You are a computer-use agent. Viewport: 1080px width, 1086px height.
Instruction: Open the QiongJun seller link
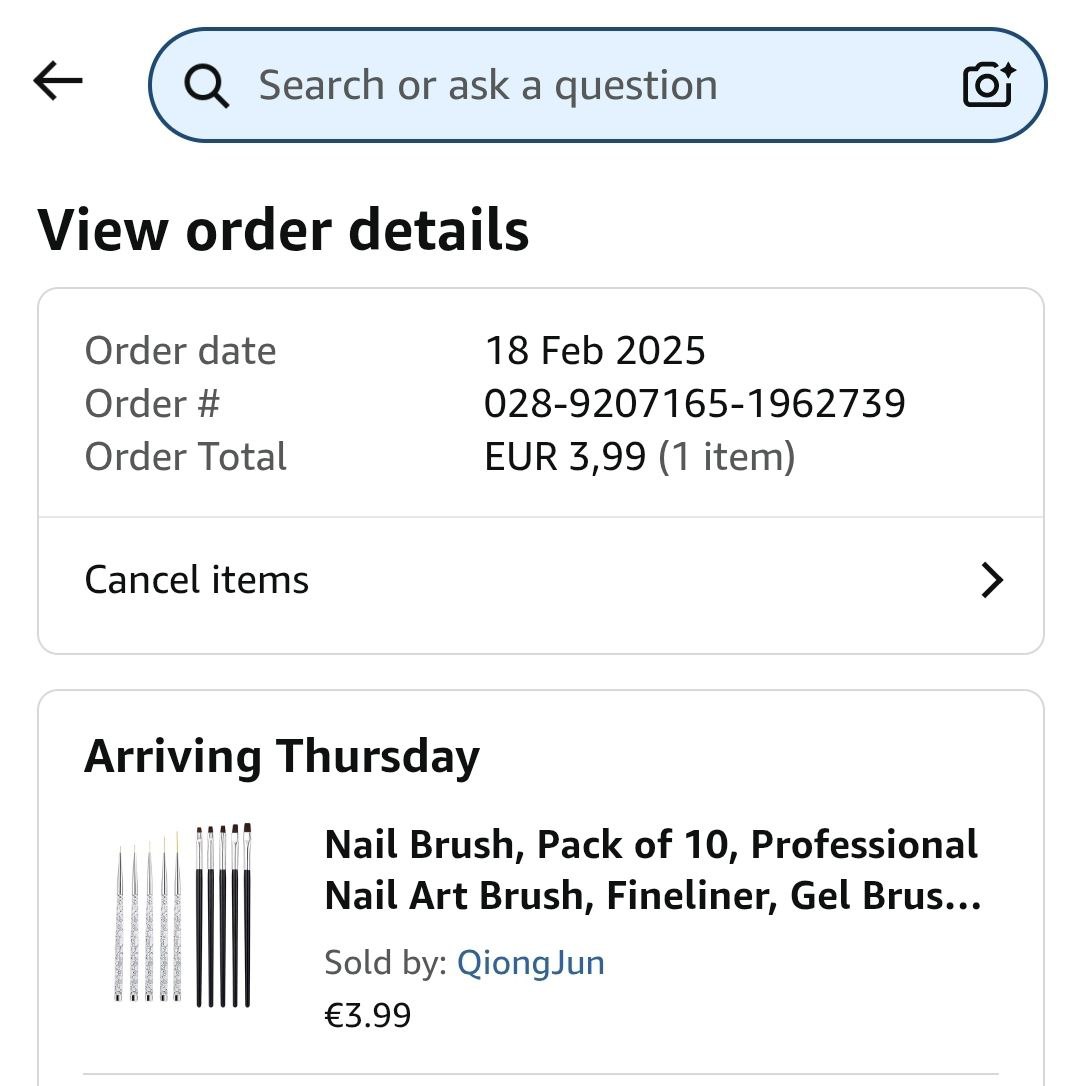530,963
